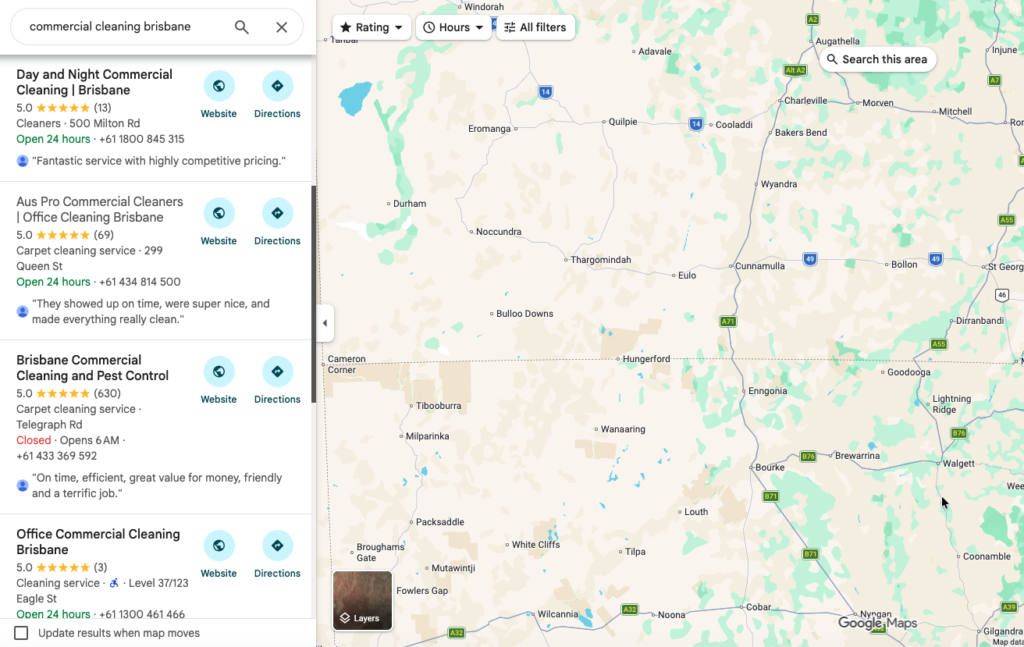Collapse the side panel with arrow
The width and height of the screenshot is (1024, 647).
tap(325, 323)
